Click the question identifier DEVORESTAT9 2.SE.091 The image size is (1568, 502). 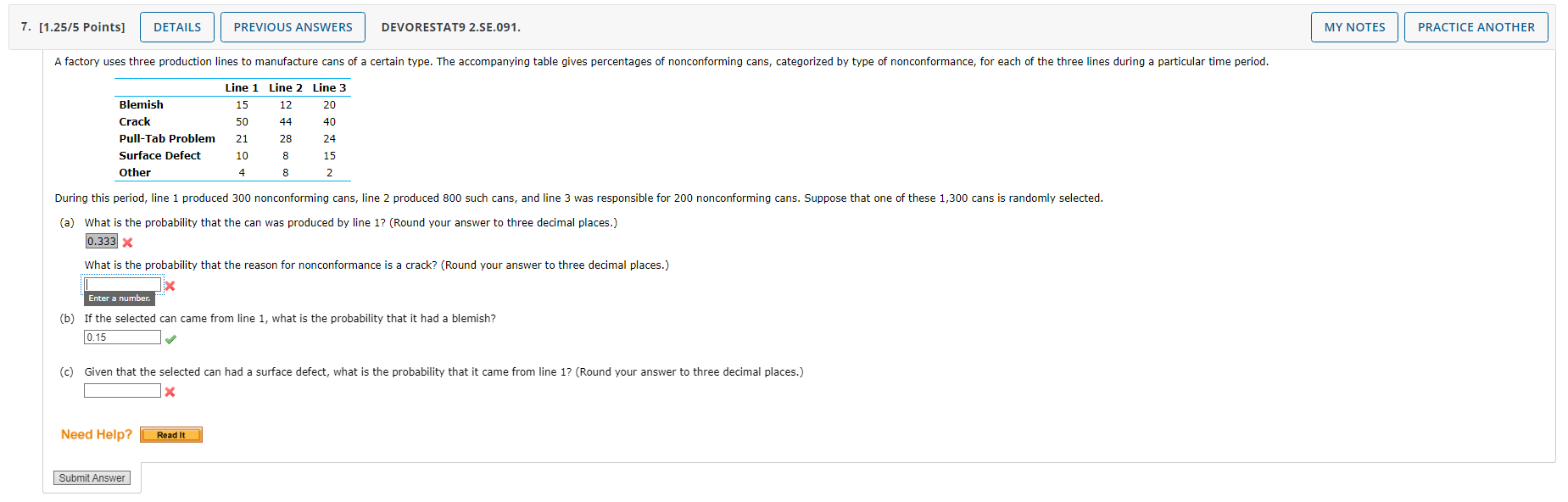click(x=449, y=26)
